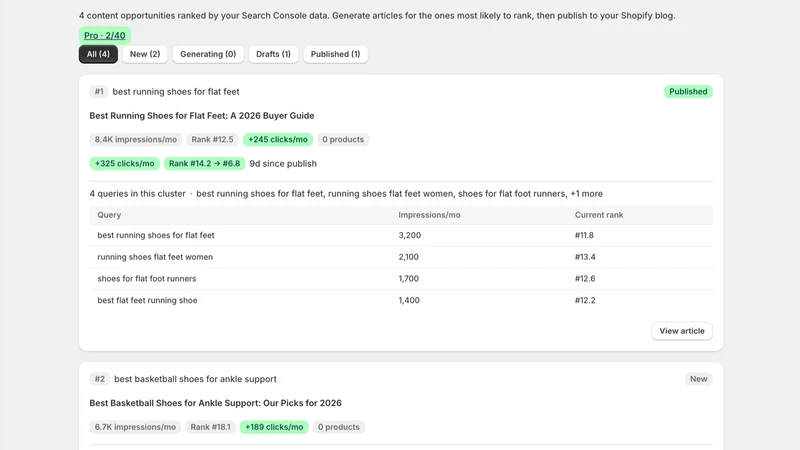Click the 'Rank #18.1' chip
The height and width of the screenshot is (450, 800).
[x=210, y=427]
